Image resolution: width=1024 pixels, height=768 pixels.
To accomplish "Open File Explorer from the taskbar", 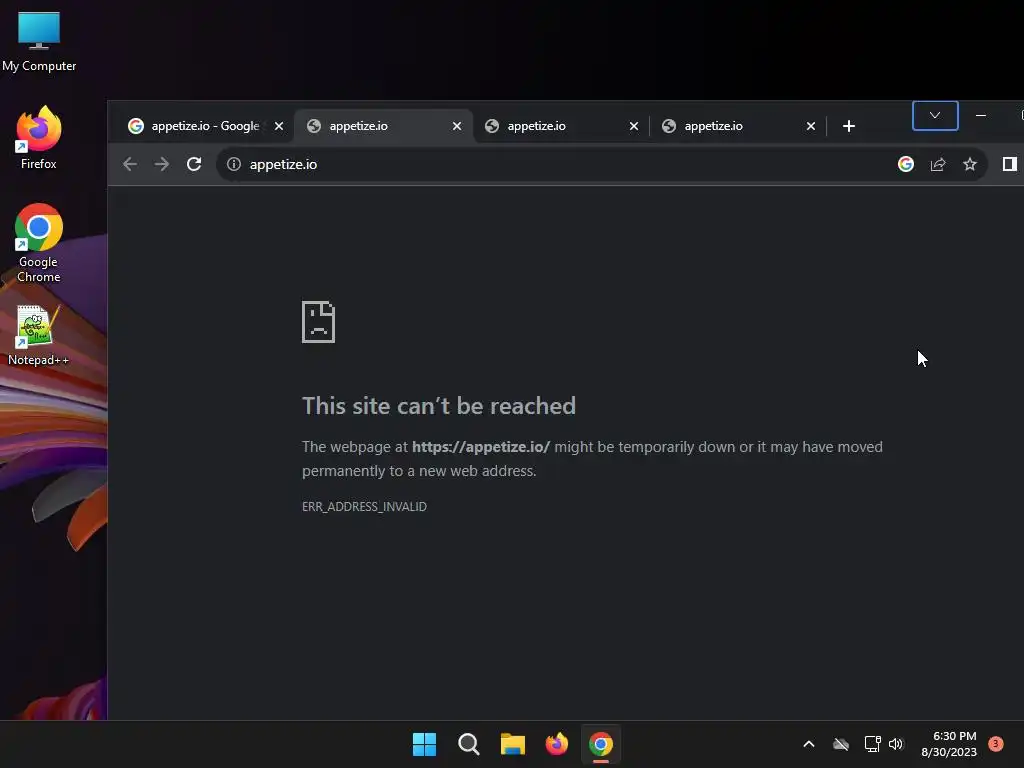I will (x=513, y=744).
